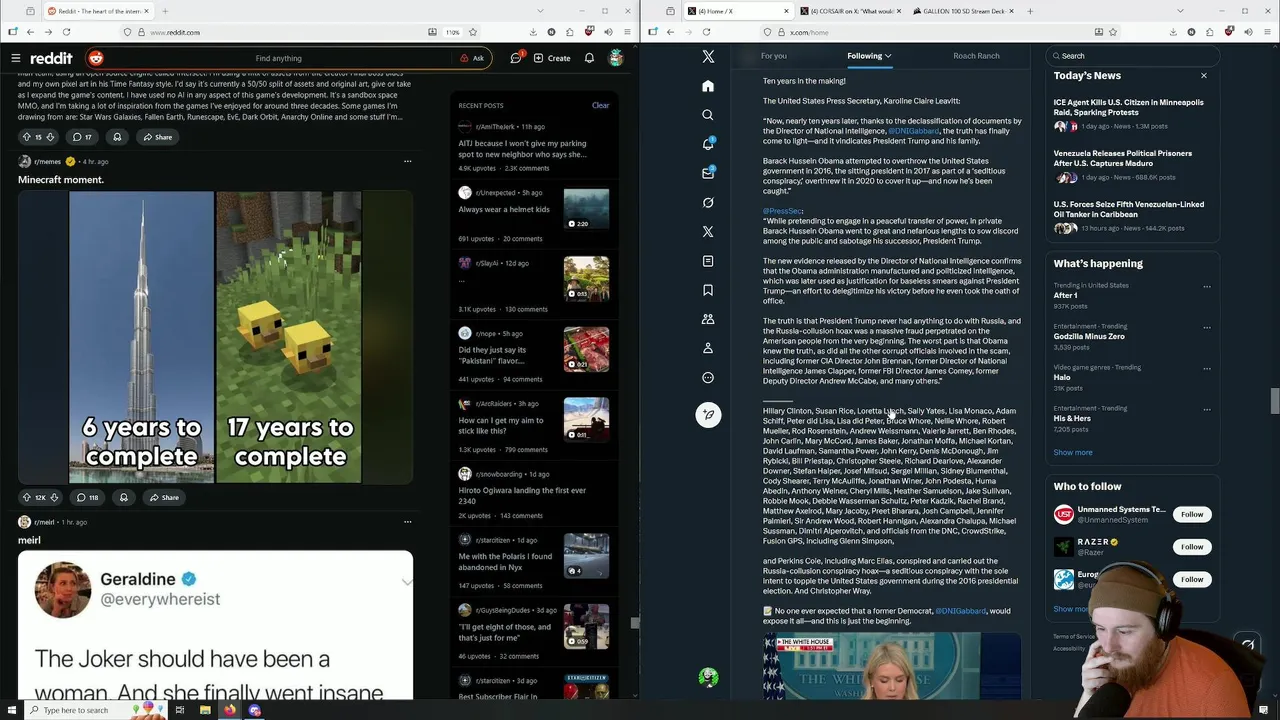
Task: Click the Reddit logo to go home
Action: tap(51, 58)
